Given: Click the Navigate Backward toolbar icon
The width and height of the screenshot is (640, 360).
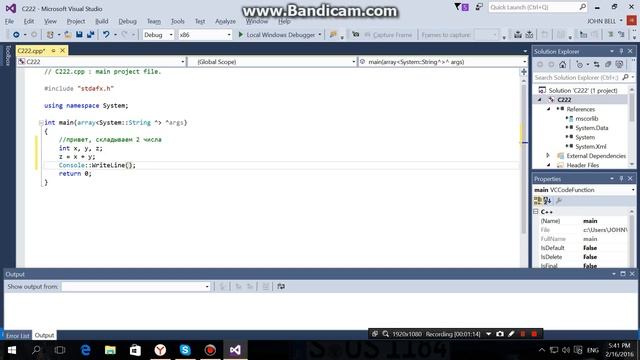Looking at the screenshot, I should click(x=16, y=35).
